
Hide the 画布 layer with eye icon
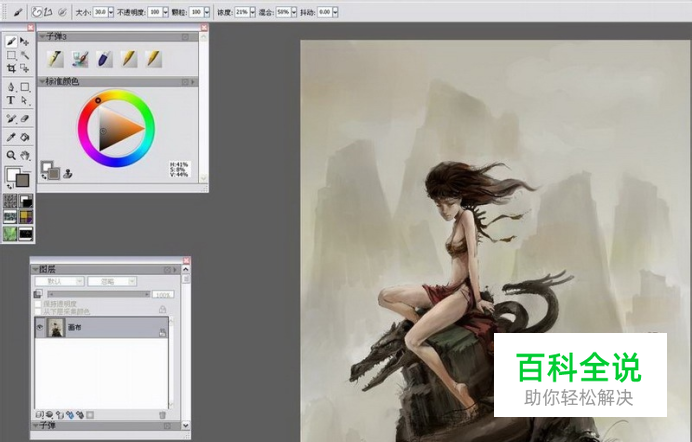[40, 327]
